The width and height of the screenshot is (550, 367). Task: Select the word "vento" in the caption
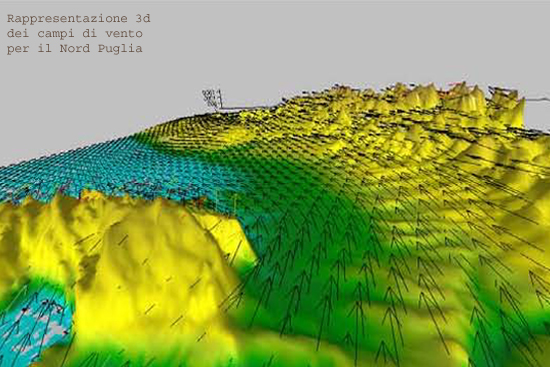tap(124, 34)
